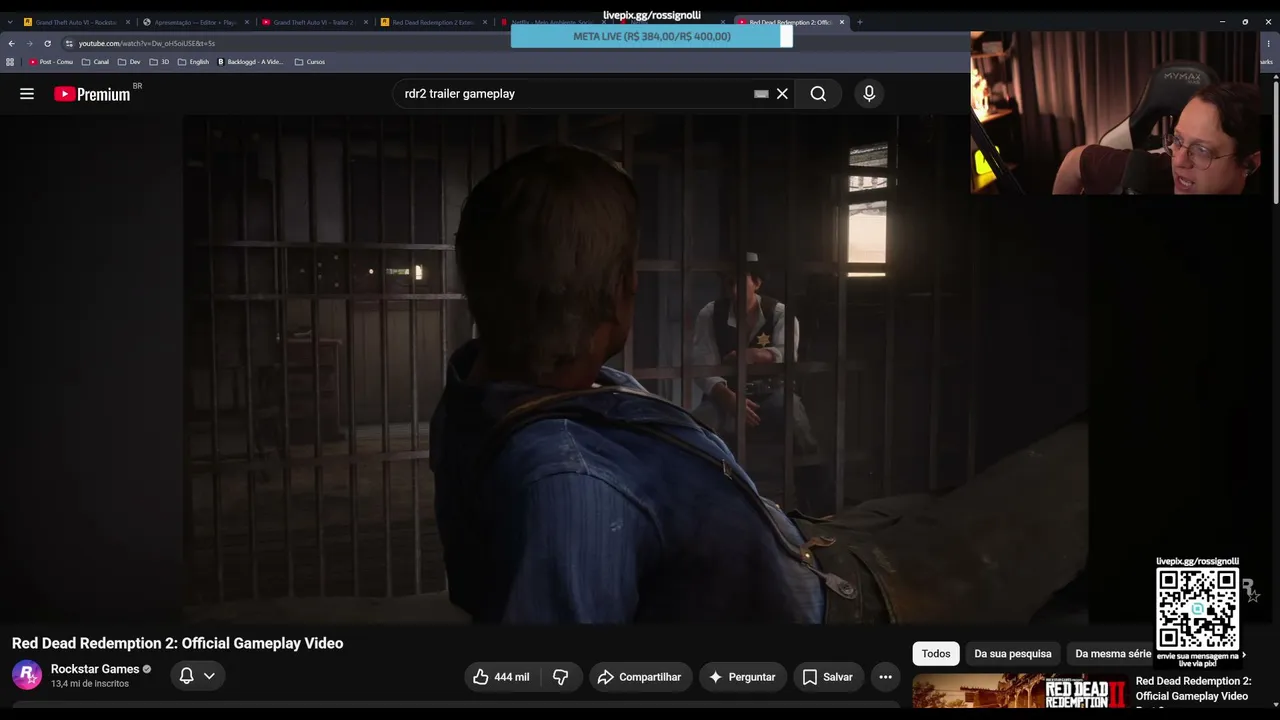Open the English bookmarks folder
1280x720 pixels.
pyautogui.click(x=193, y=62)
